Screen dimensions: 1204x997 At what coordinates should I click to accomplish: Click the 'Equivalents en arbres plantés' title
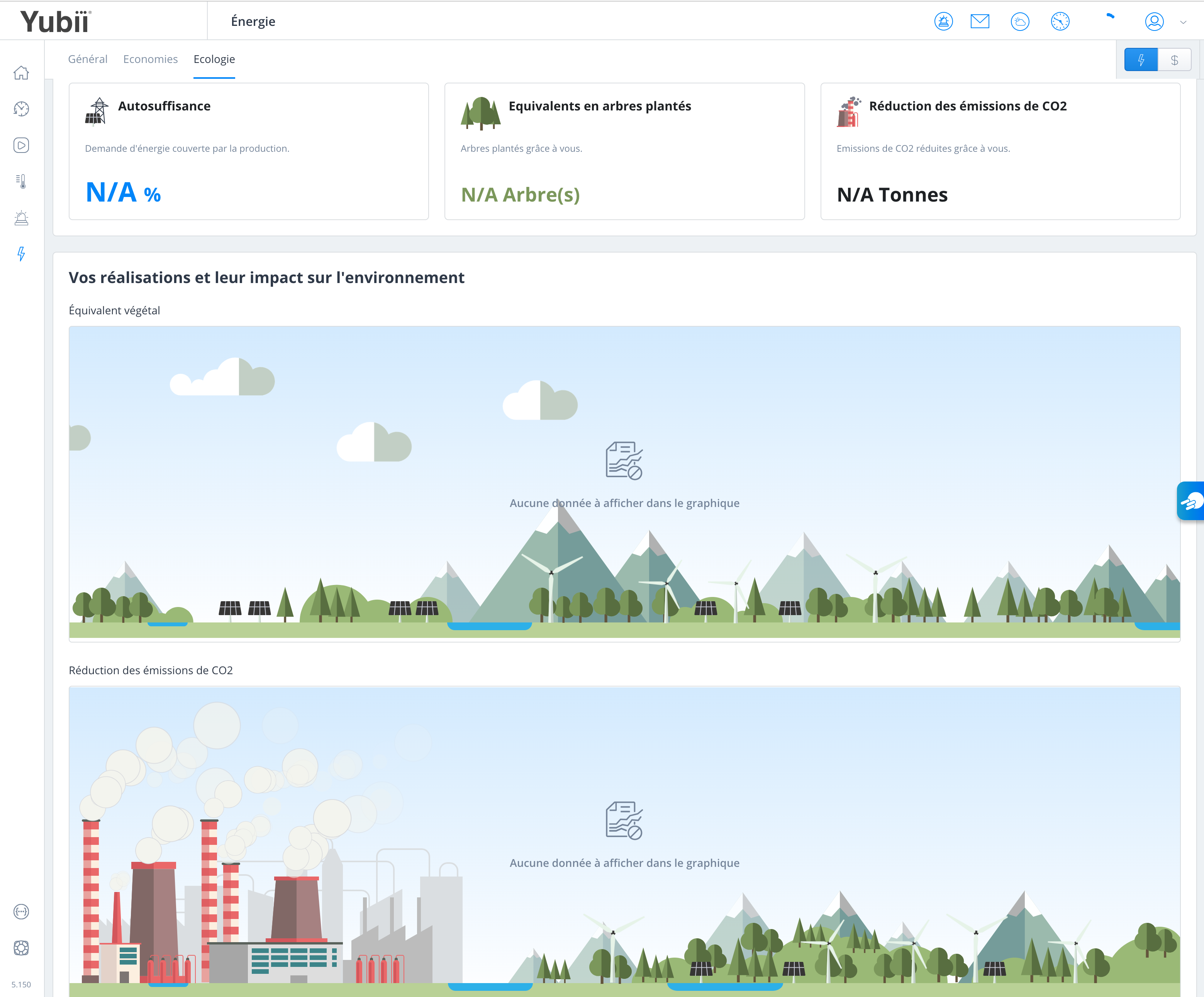[x=600, y=106]
